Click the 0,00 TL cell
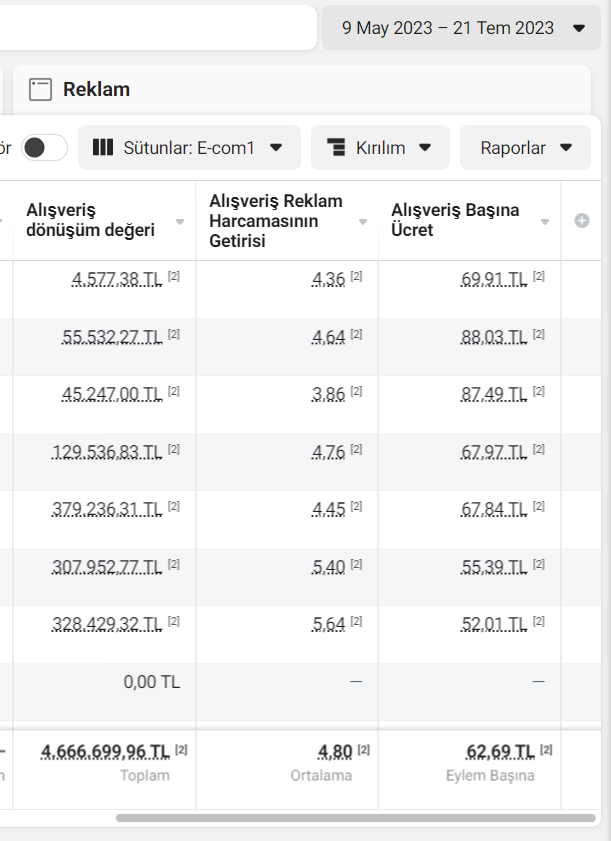 tap(152, 682)
